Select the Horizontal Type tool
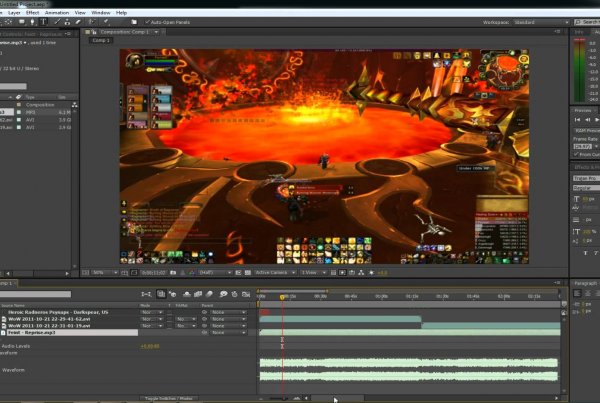The image size is (600, 403). tap(43, 22)
